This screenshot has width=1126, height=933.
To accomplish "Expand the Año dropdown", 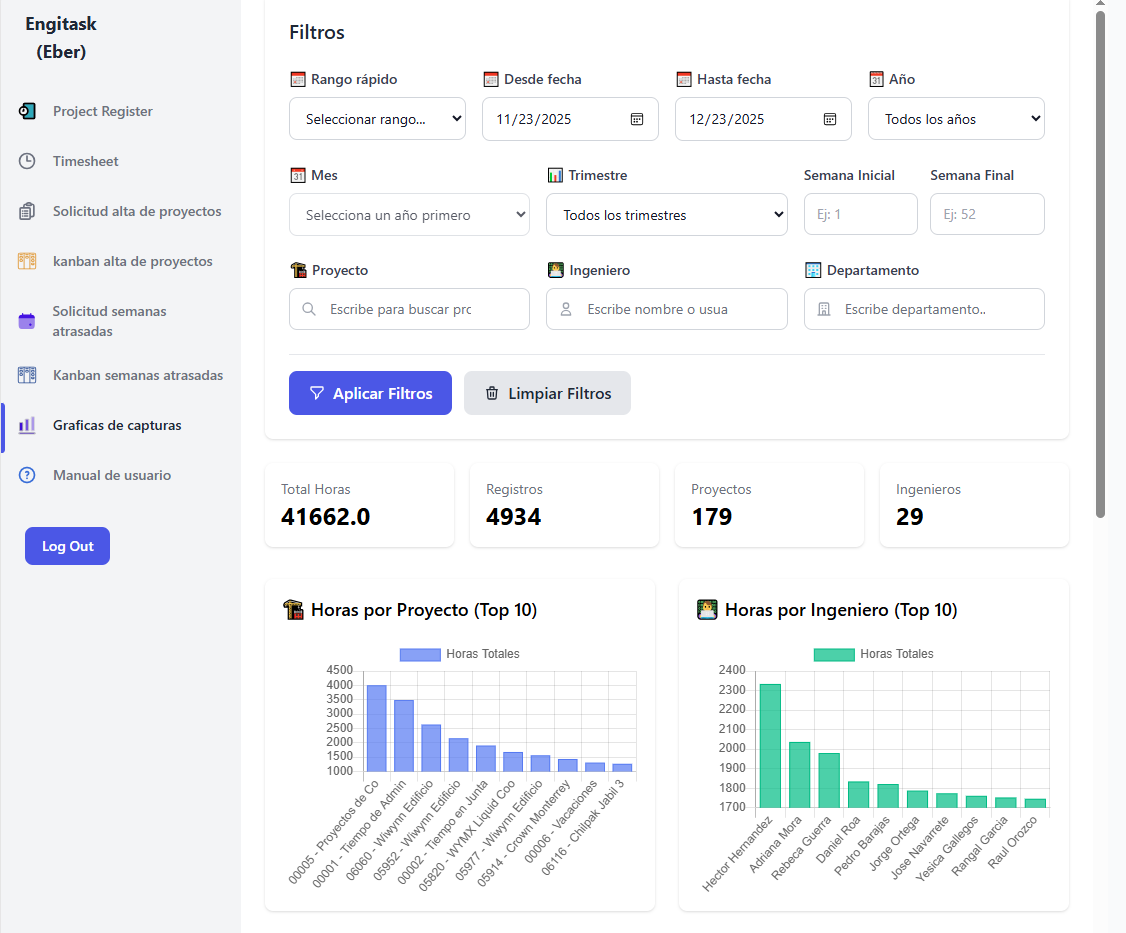I will [955, 119].
